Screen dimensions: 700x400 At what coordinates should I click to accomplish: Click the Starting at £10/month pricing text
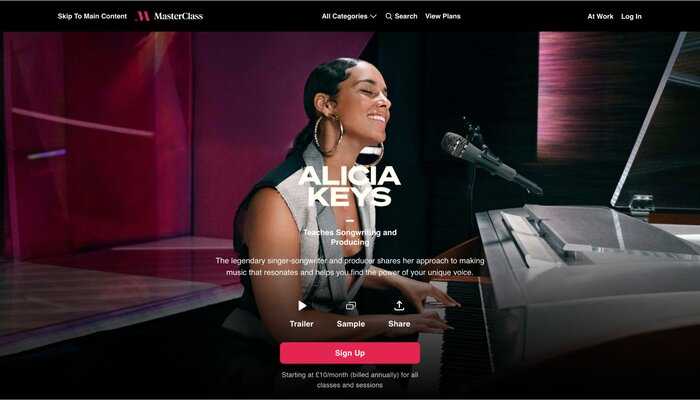click(350, 380)
